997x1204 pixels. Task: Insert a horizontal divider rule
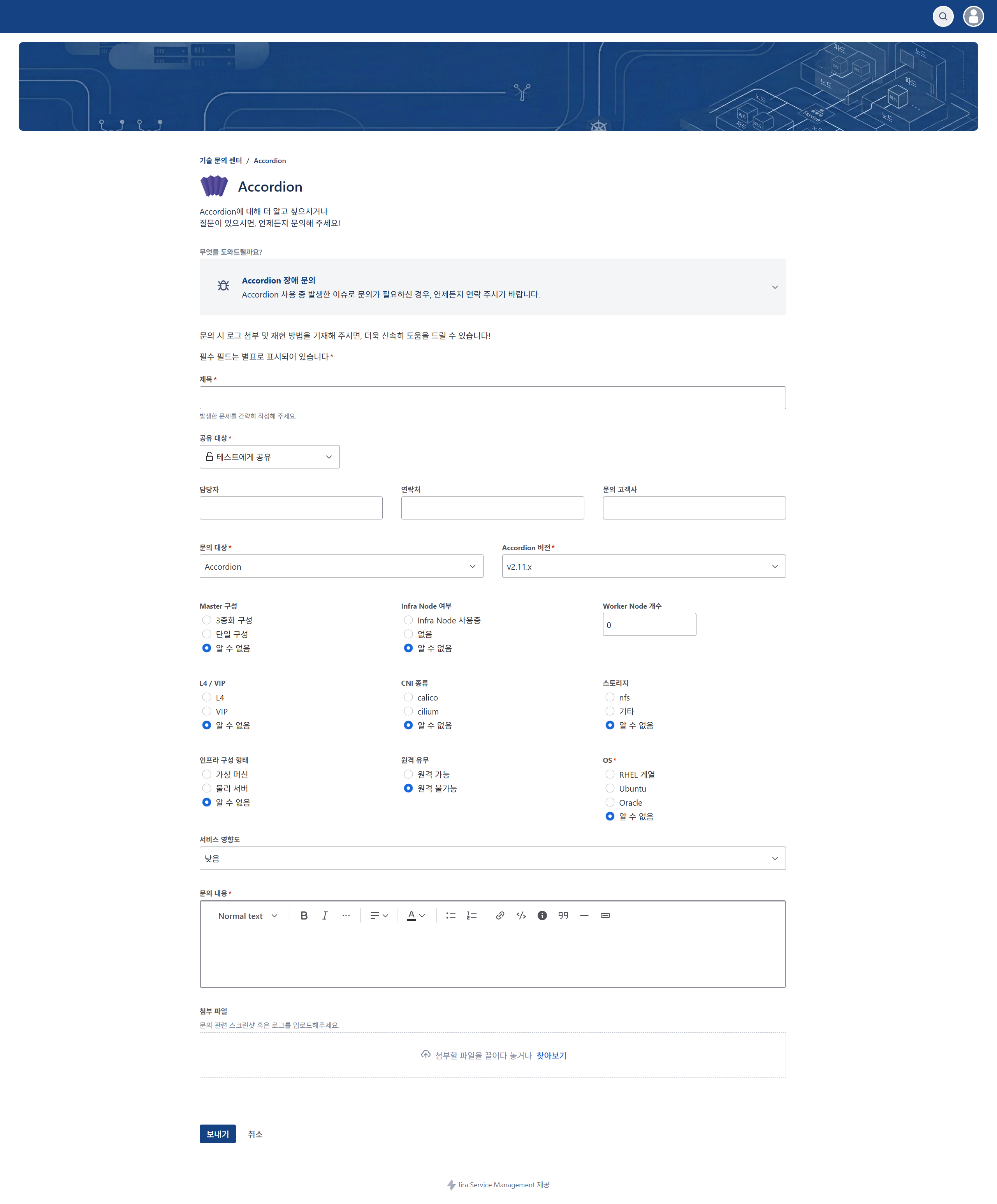[x=584, y=915]
